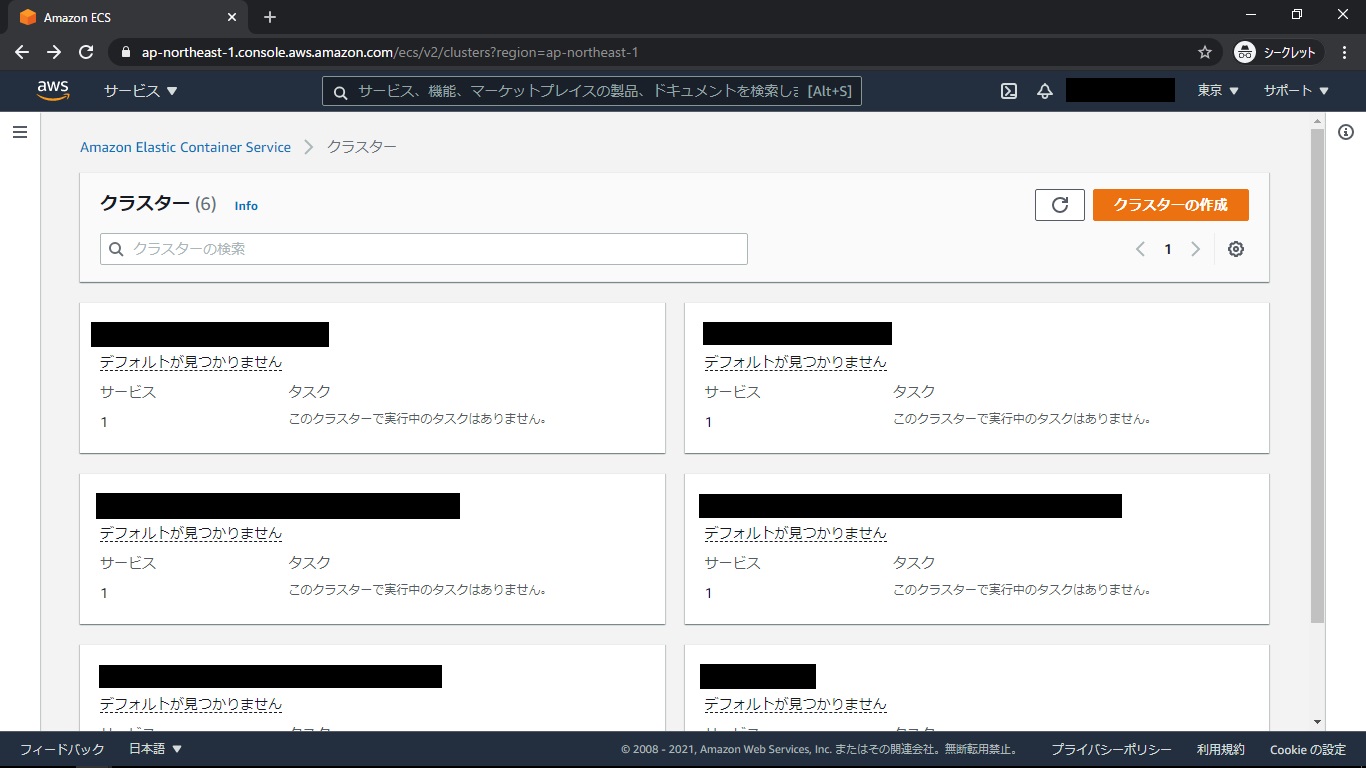Reload the browser page
1366x768 pixels.
click(x=86, y=52)
